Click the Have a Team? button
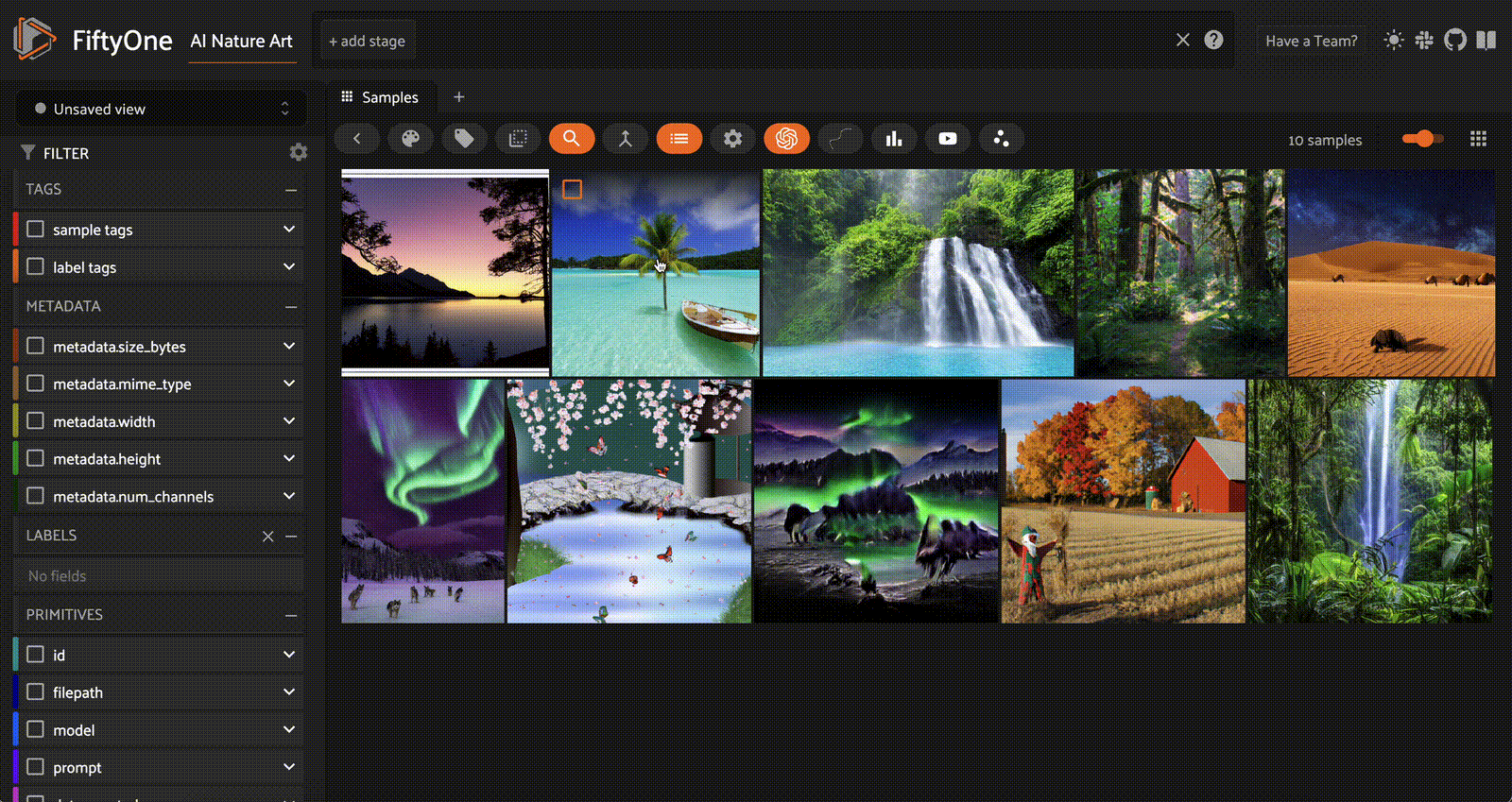1512x802 pixels. (1311, 41)
